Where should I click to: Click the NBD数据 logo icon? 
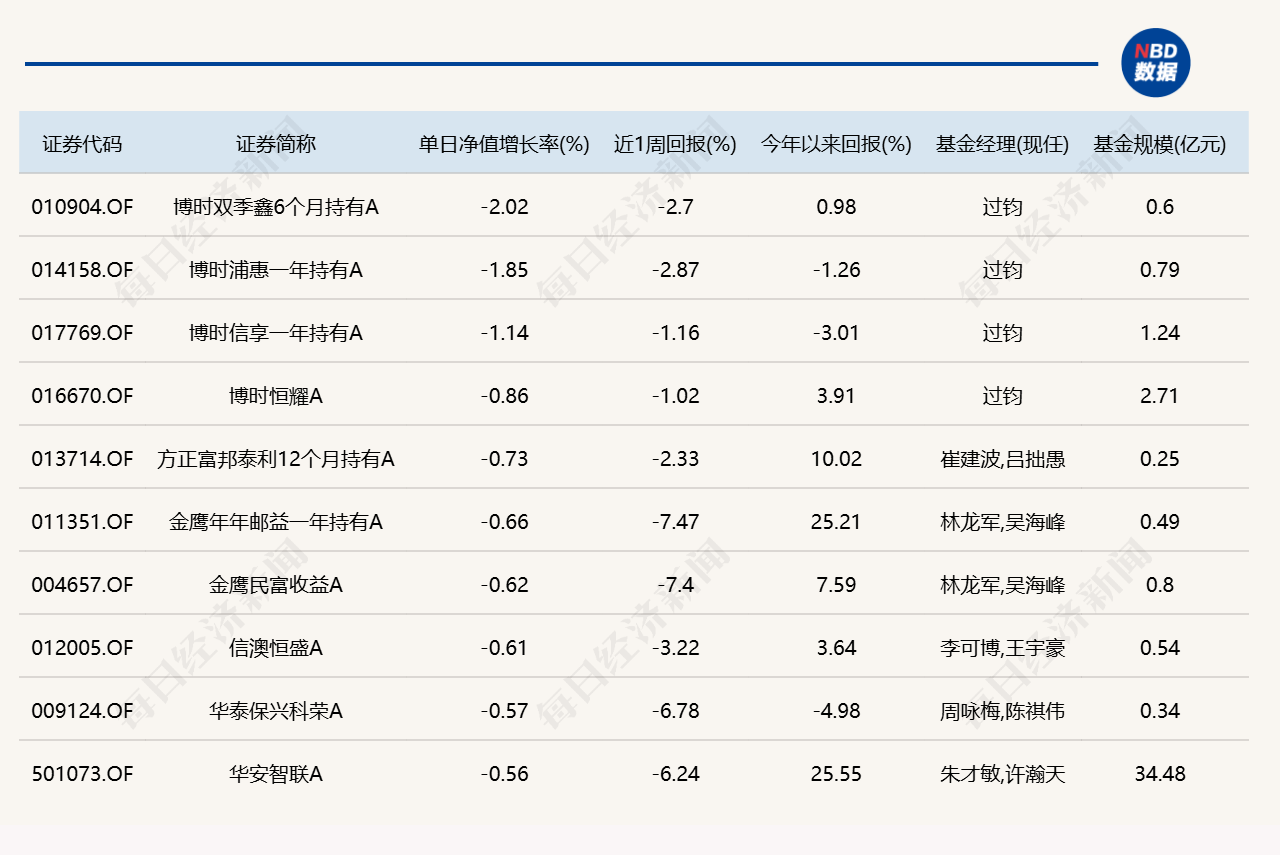[x=1156, y=63]
